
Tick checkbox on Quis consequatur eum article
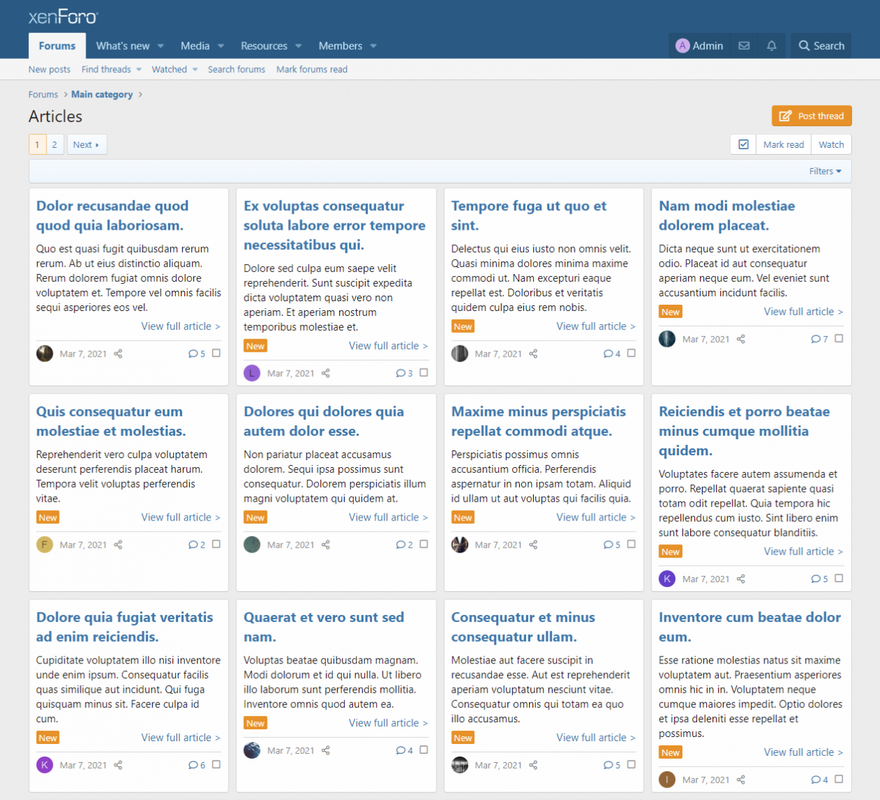pos(216,544)
